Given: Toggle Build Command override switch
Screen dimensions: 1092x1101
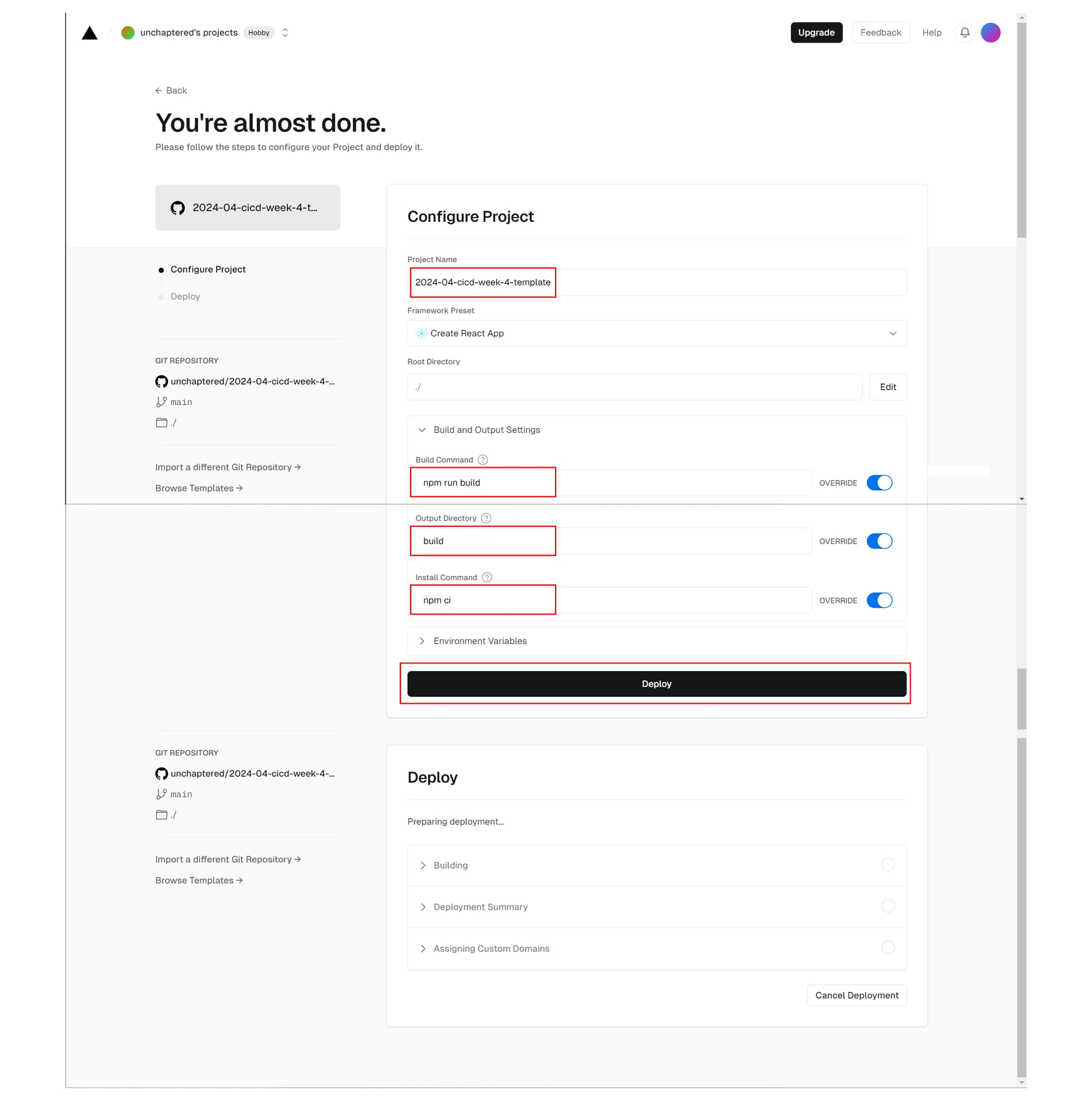Looking at the screenshot, I should [879, 483].
